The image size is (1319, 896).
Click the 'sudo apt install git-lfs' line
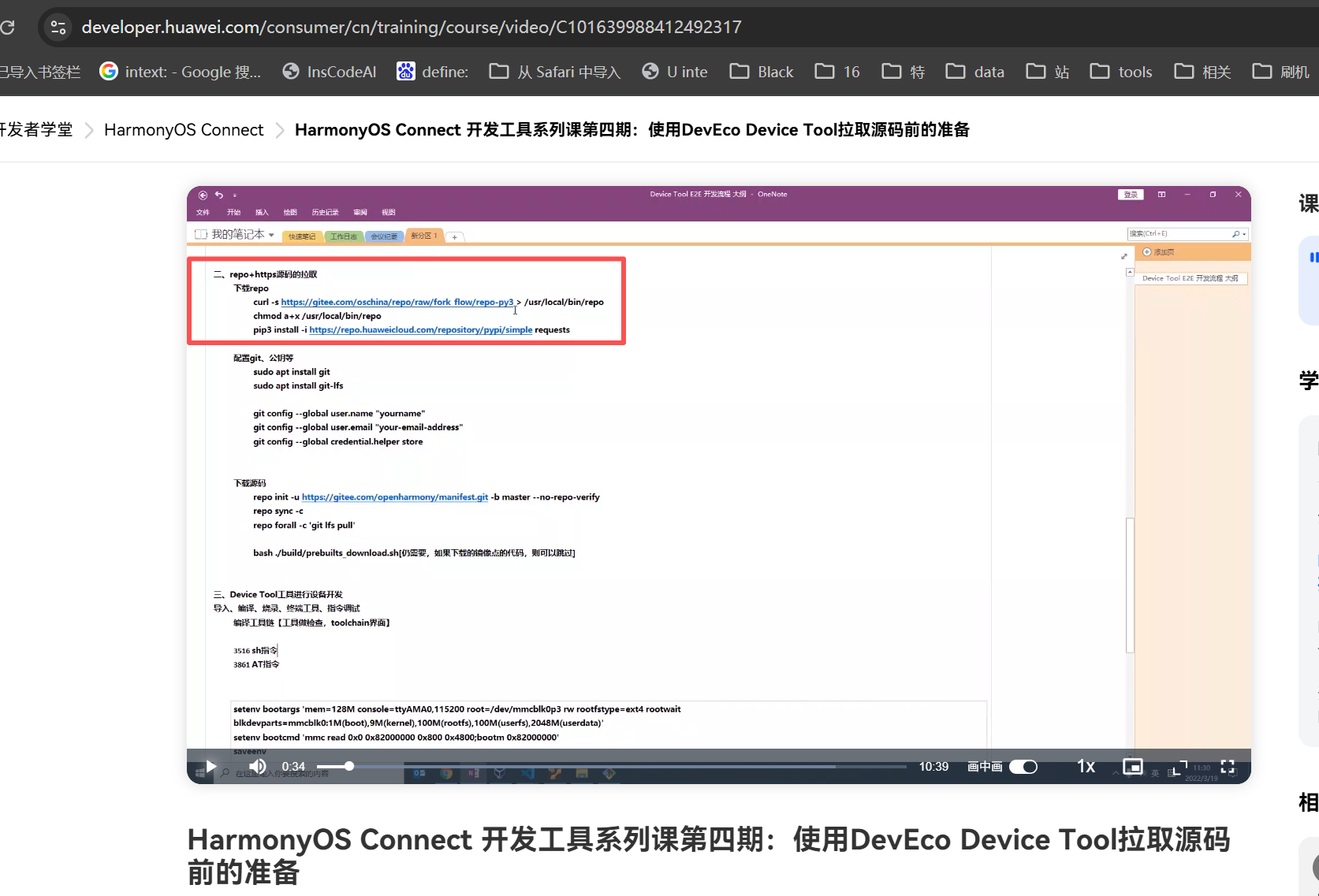pos(298,386)
